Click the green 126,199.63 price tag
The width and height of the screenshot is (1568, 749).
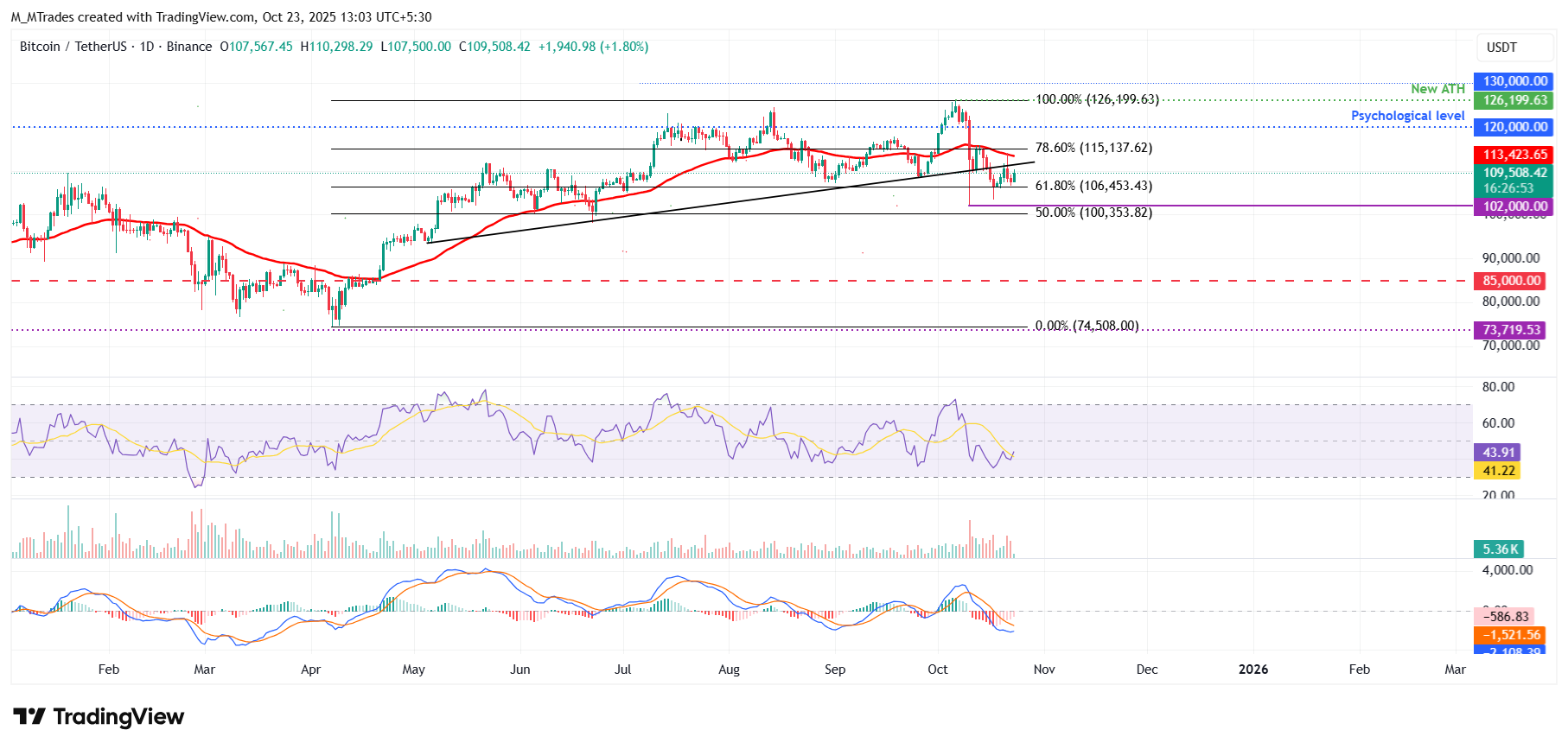(x=1514, y=100)
